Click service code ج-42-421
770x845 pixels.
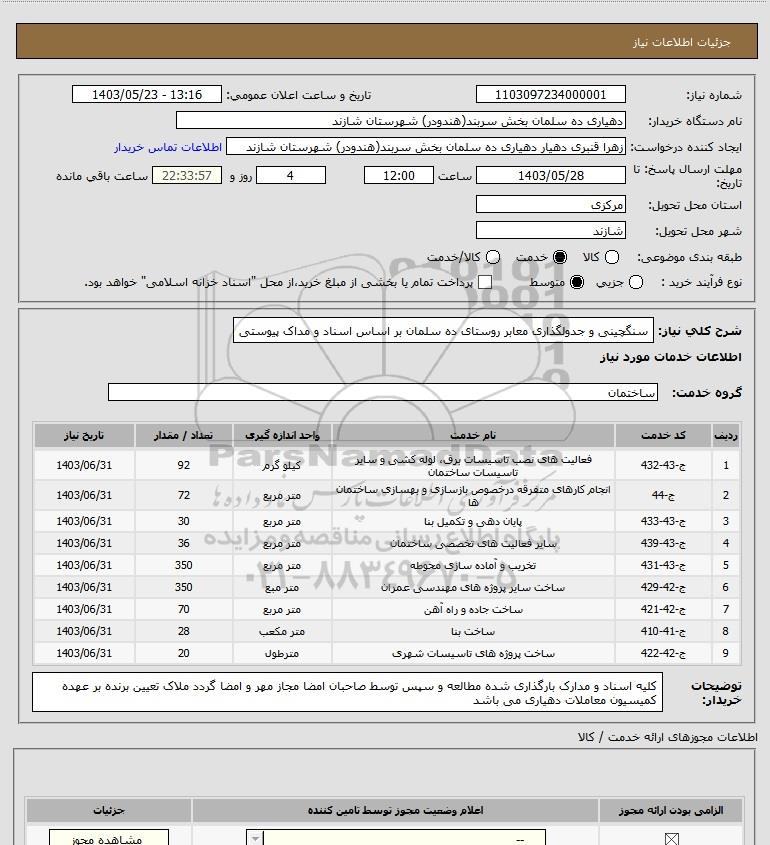[663, 609]
